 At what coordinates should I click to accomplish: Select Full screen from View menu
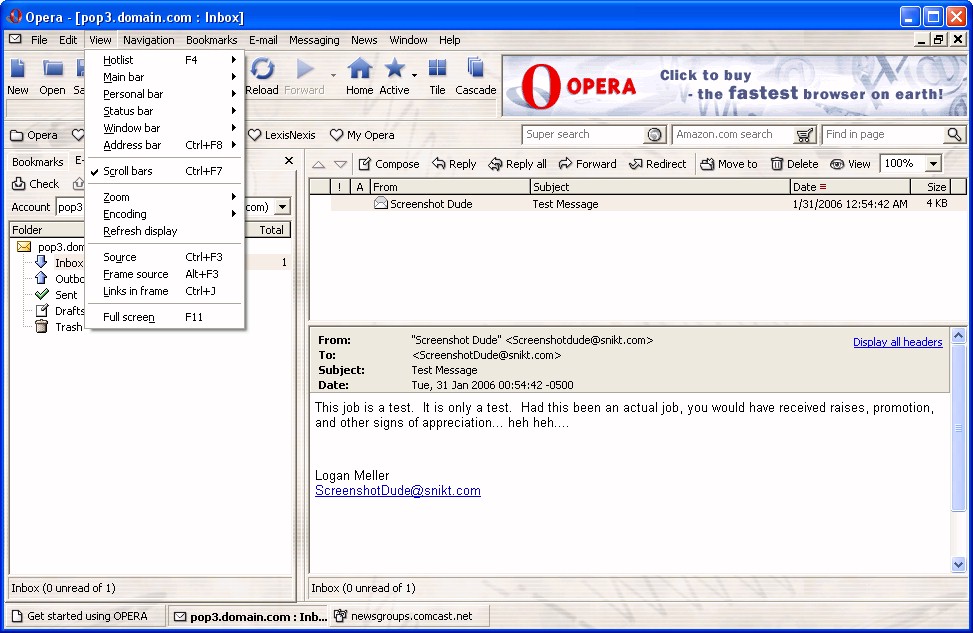(x=164, y=317)
